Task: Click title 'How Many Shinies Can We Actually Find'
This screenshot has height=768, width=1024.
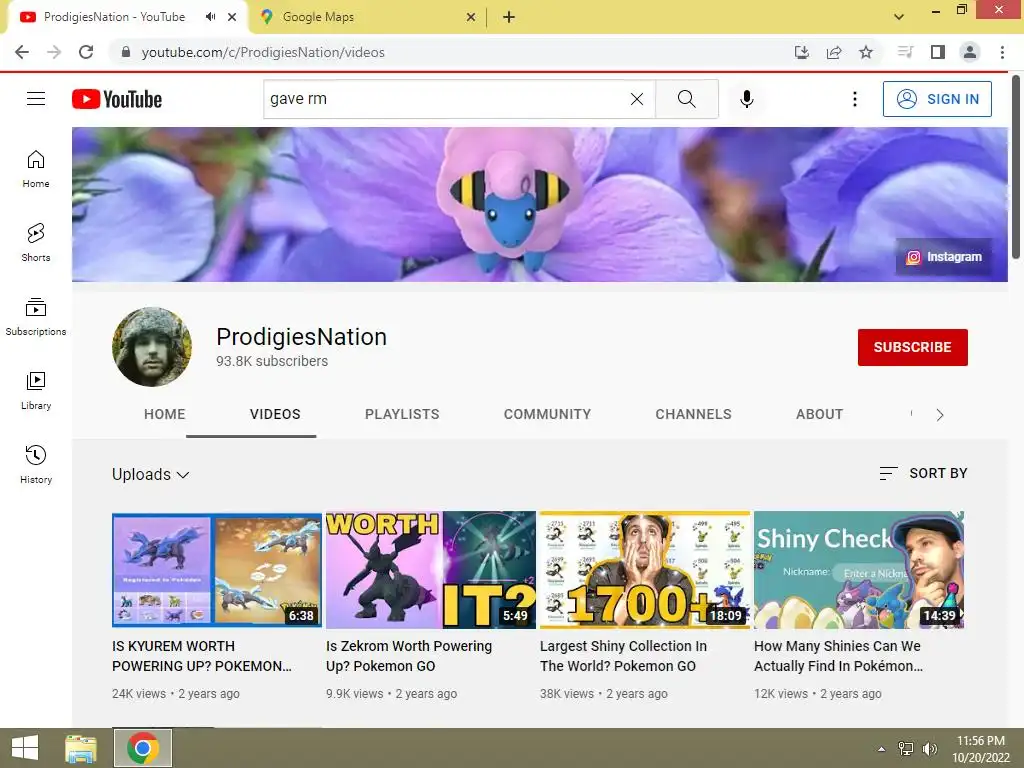Action: 839,656
